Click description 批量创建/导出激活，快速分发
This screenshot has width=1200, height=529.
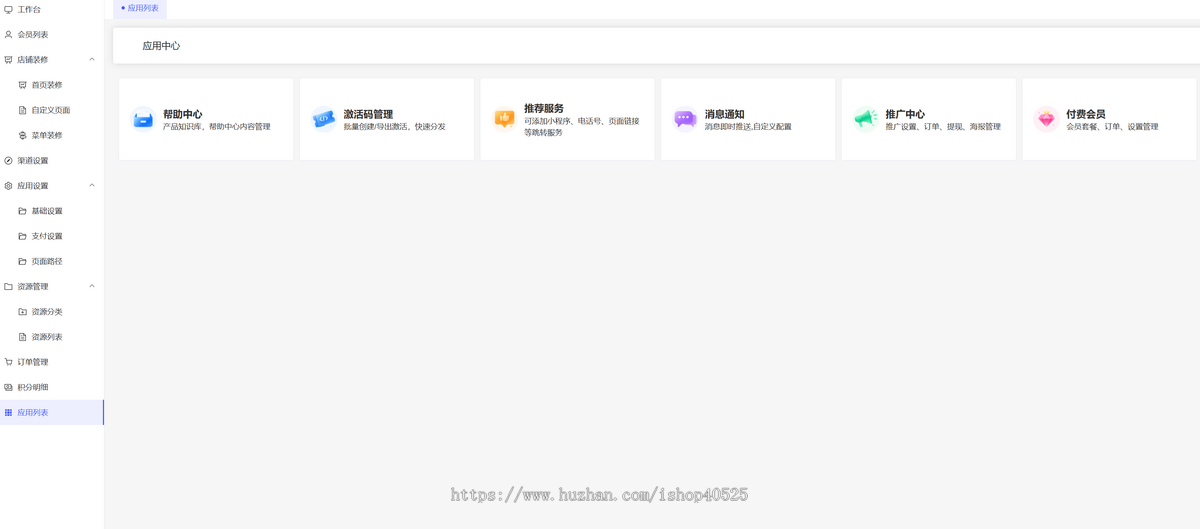tap(395, 127)
